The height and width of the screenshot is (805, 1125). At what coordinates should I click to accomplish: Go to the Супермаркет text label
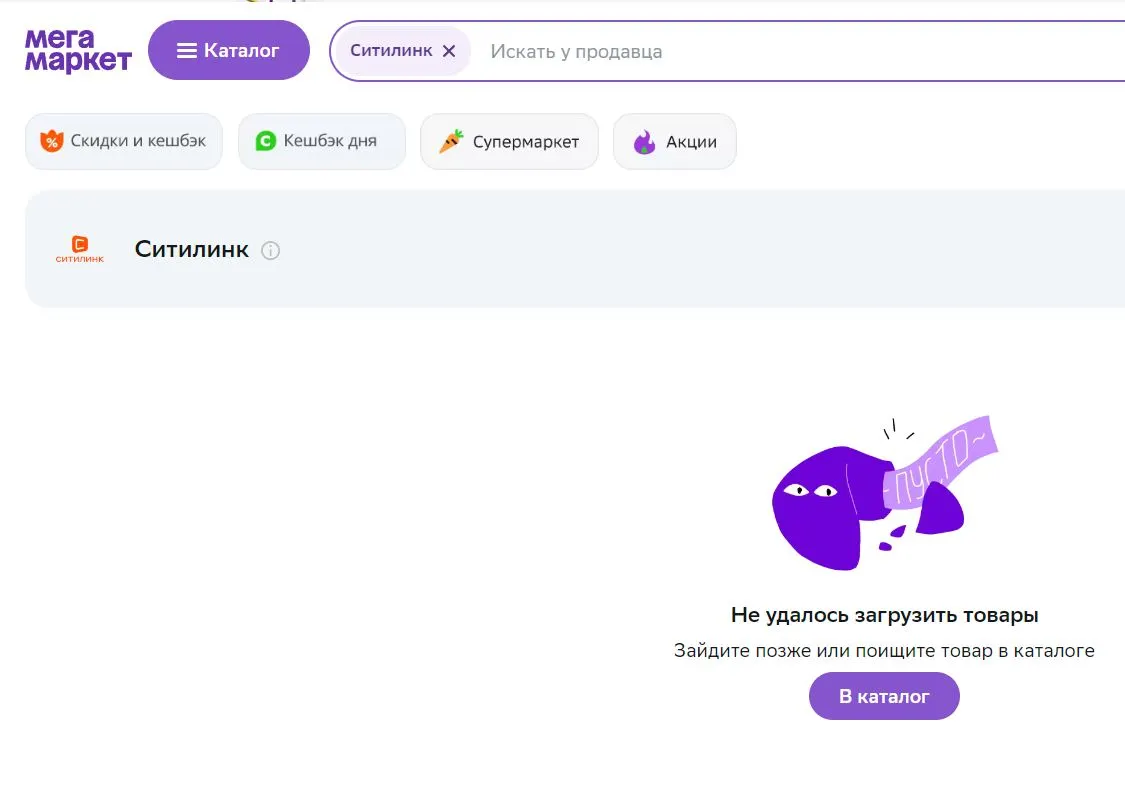coord(526,142)
